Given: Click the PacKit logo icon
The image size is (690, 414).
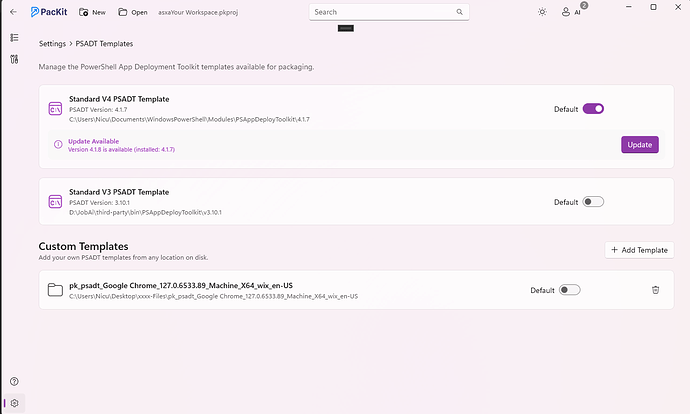Looking at the screenshot, I should 36,12.
